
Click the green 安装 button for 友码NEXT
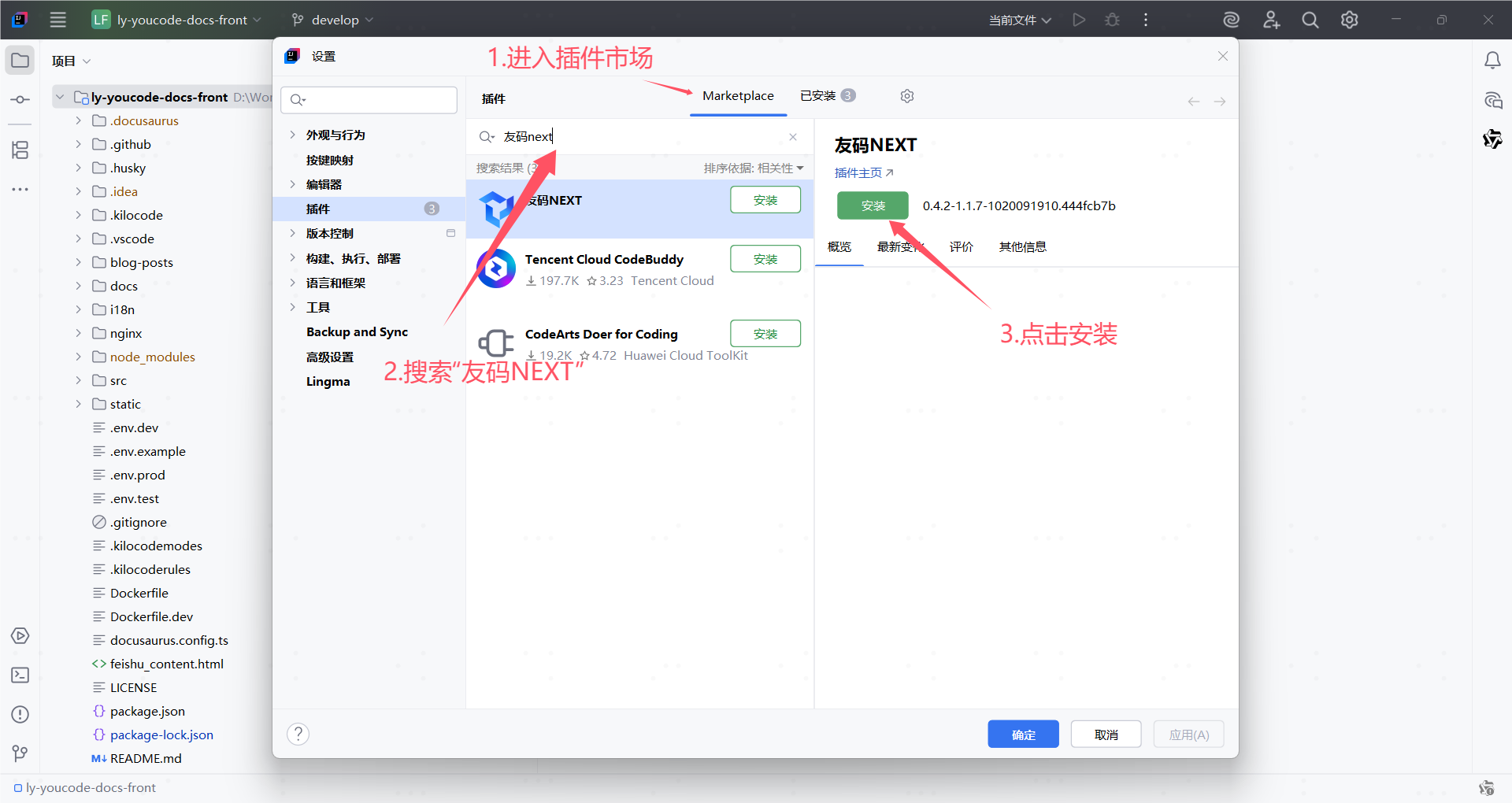pyautogui.click(x=873, y=205)
